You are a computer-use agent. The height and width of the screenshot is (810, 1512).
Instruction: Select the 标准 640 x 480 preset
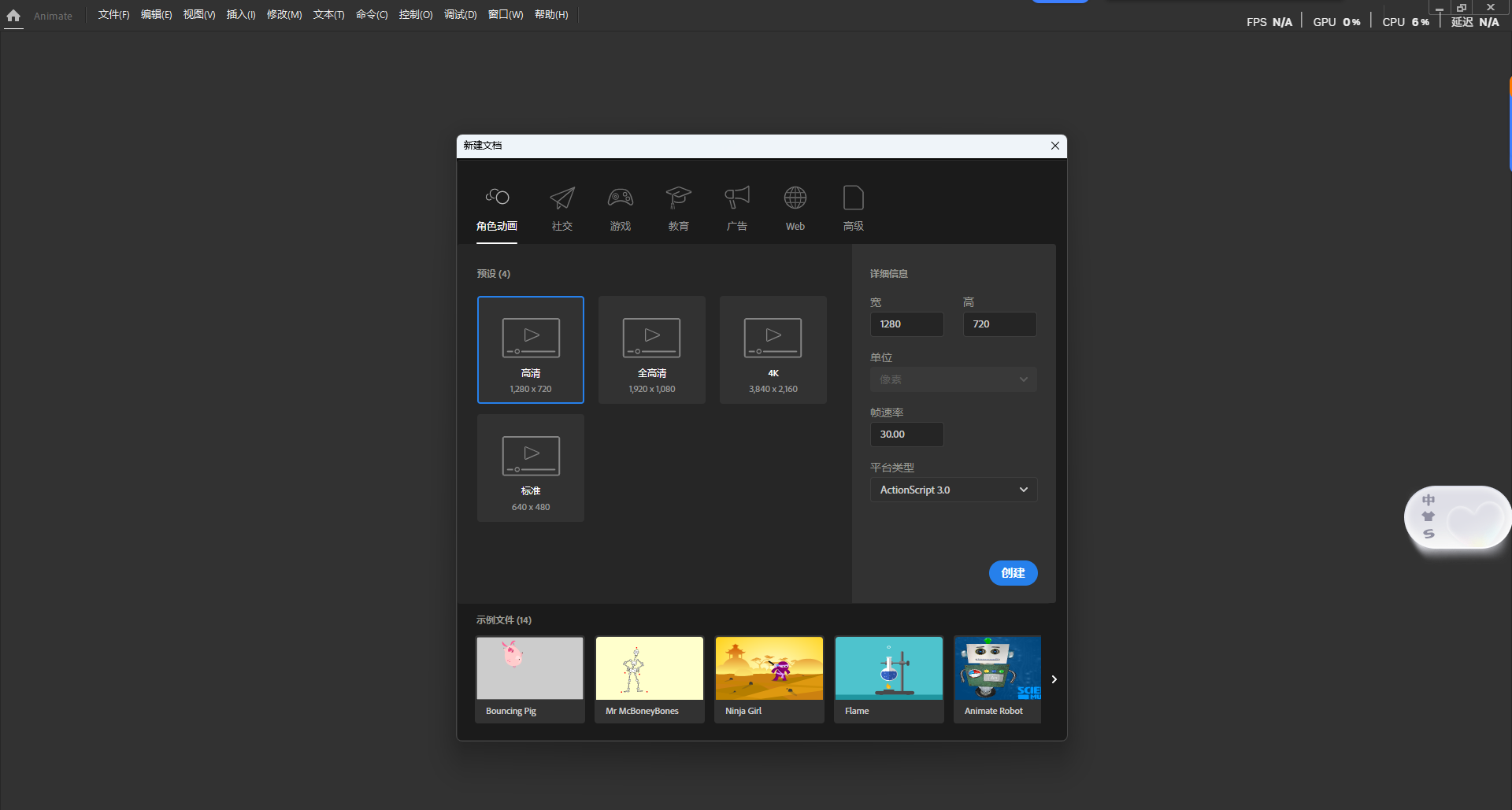coord(530,468)
